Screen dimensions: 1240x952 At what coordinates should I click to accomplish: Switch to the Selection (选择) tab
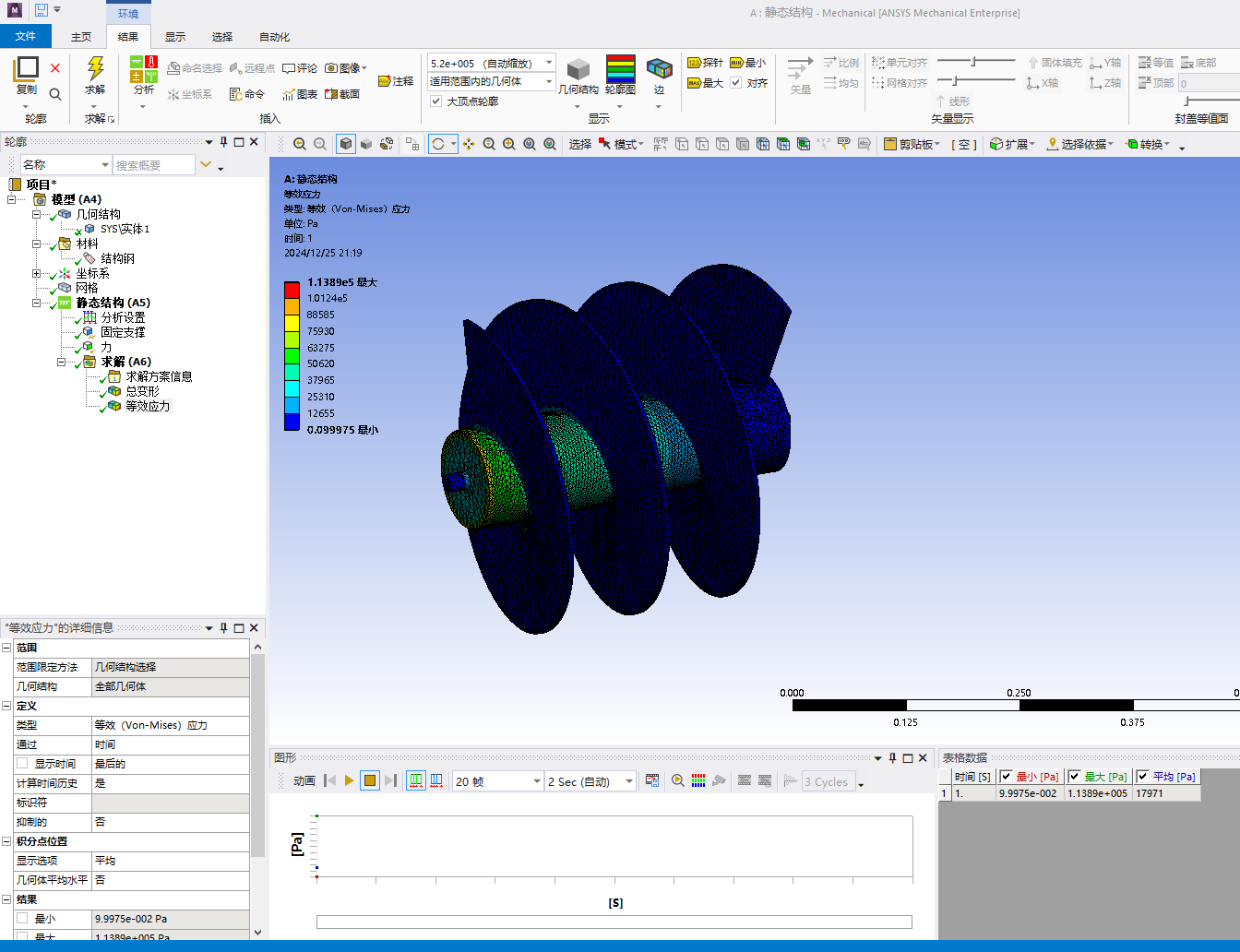click(x=222, y=37)
